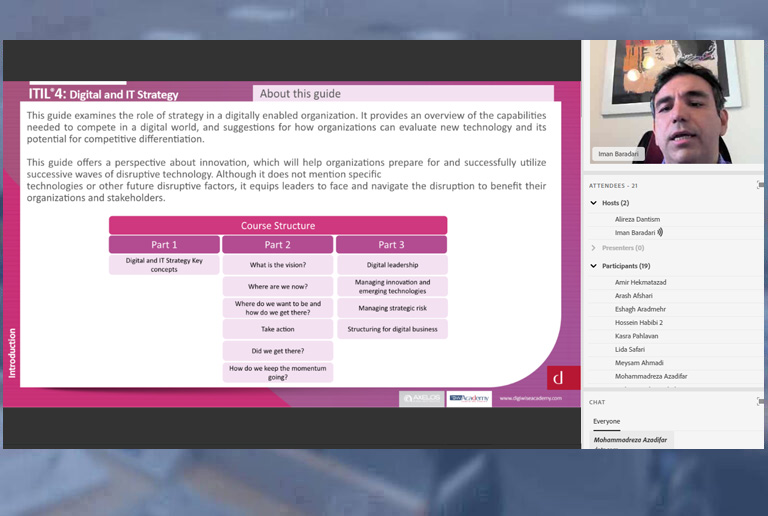Select the Everyone chat tab

point(607,421)
